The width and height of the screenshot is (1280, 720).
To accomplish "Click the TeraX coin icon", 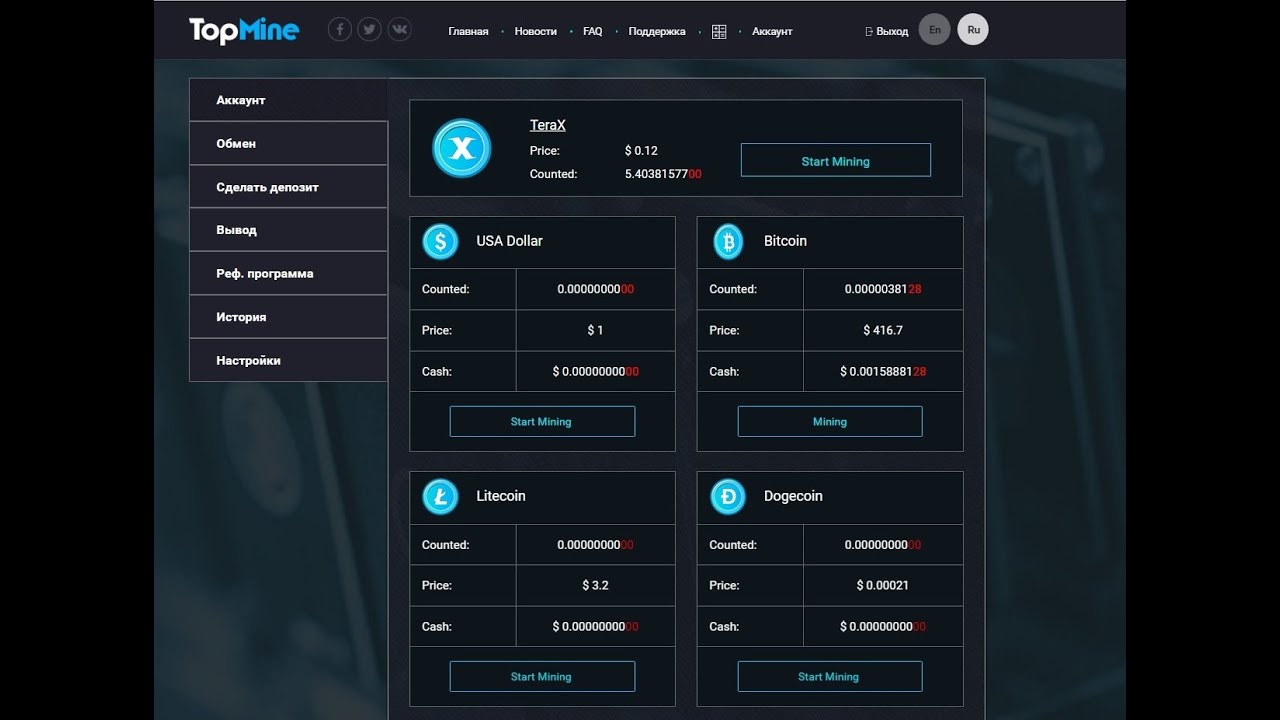I will click(x=461, y=148).
